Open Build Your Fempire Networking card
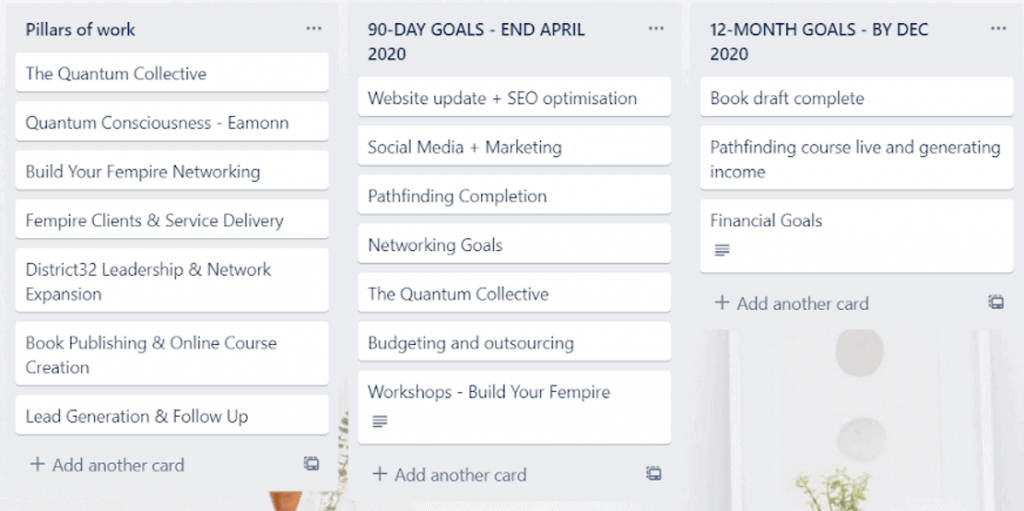Image resolution: width=1024 pixels, height=511 pixels. pyautogui.click(x=172, y=171)
